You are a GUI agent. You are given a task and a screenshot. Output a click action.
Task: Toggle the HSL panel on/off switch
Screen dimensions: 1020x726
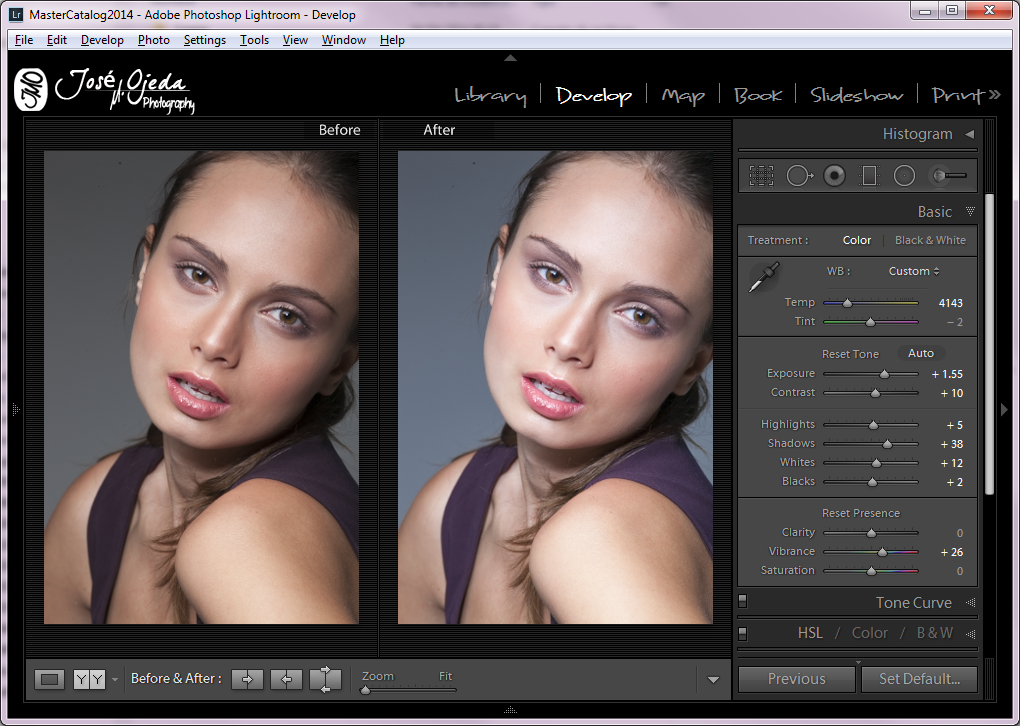tap(743, 633)
